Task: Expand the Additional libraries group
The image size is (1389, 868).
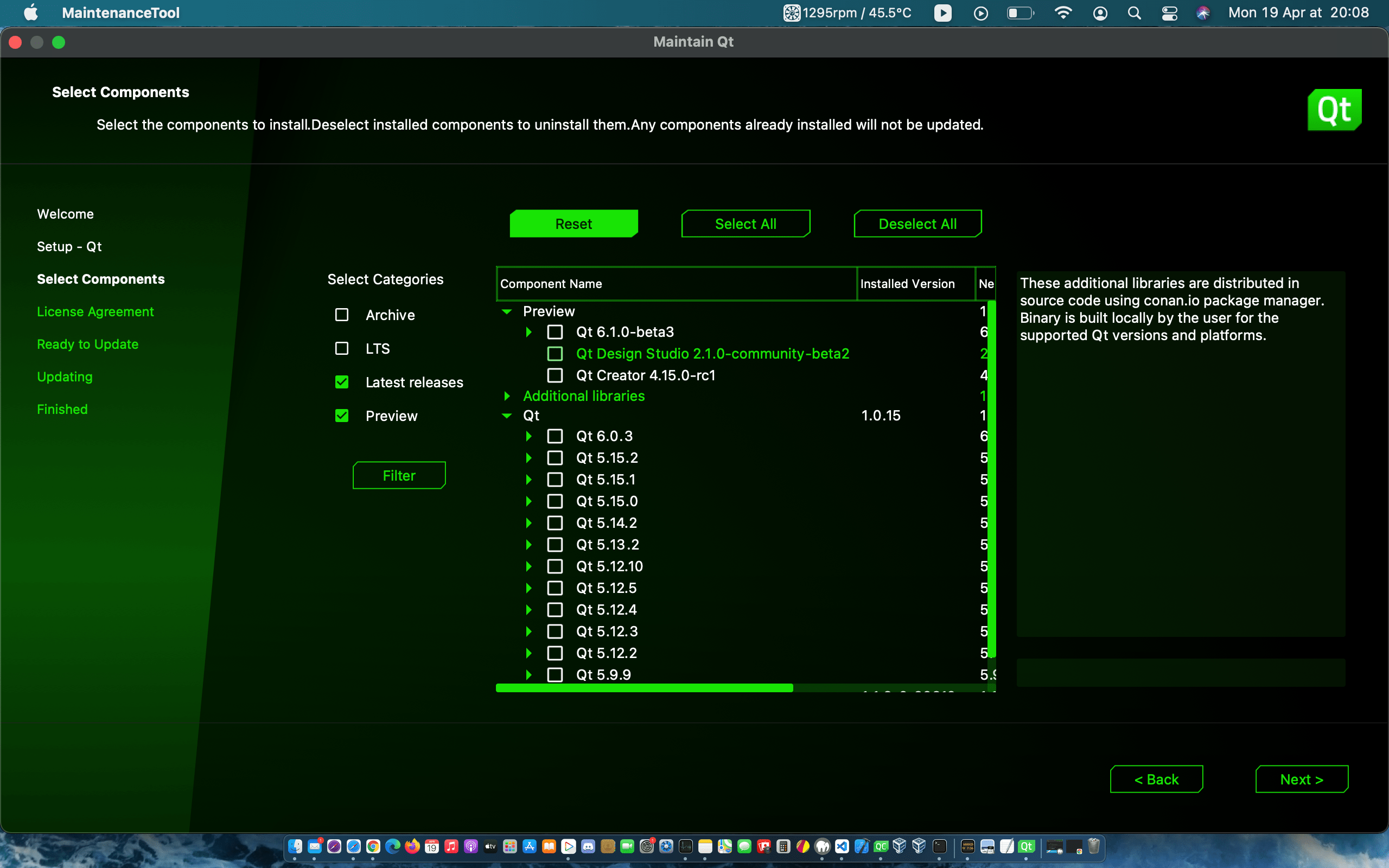Action: pyautogui.click(x=507, y=396)
